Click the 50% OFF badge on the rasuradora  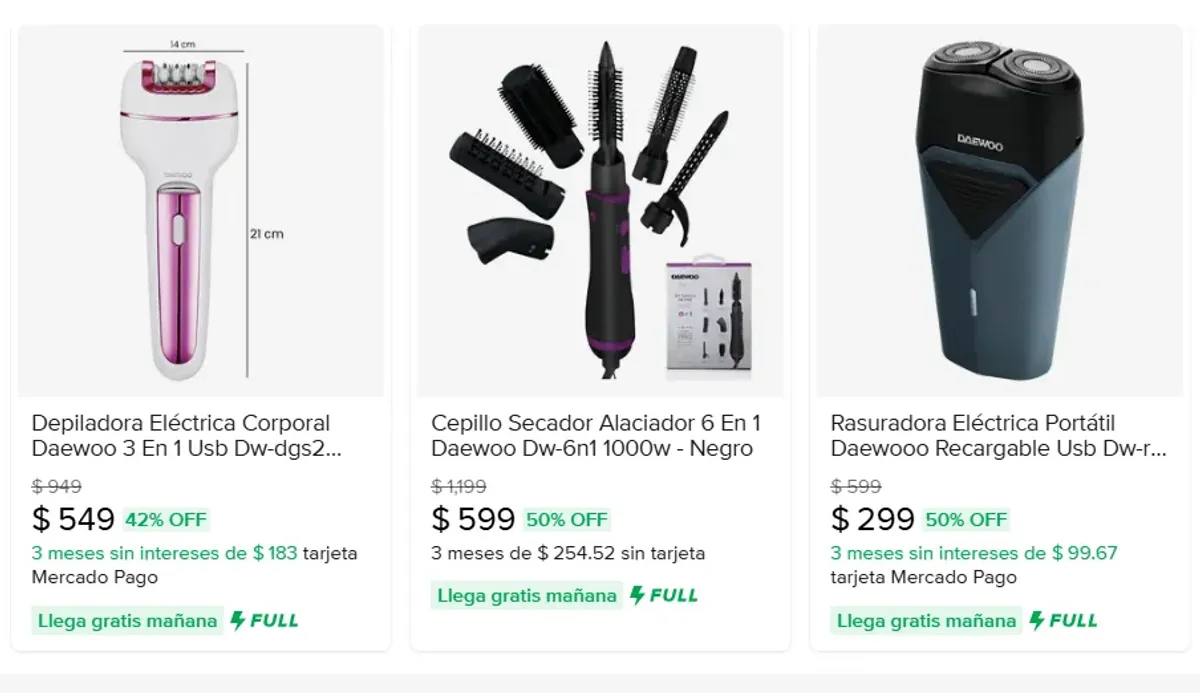966,520
